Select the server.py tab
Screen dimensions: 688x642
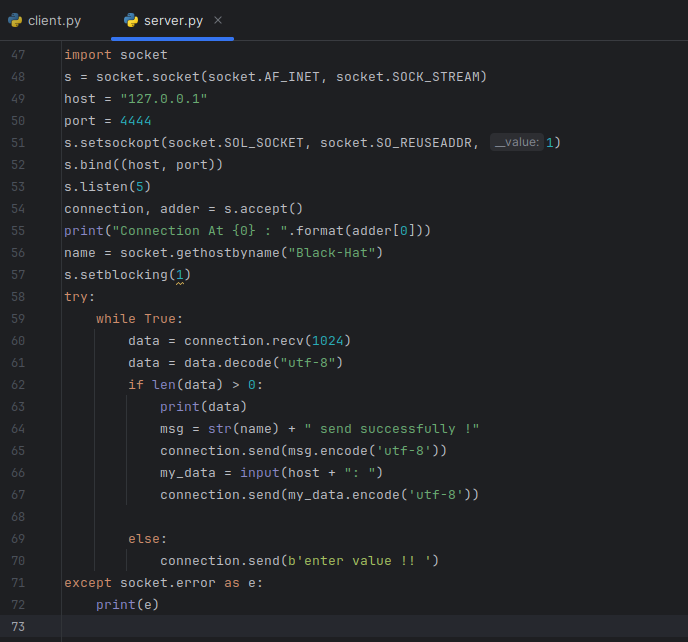[x=172, y=21]
